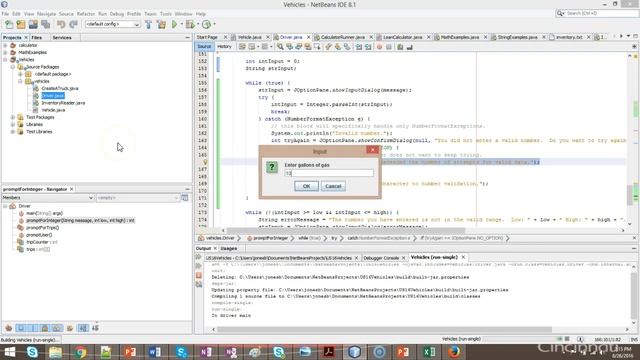Click the promptForInteger breadcrumb
Screen dimensions: 640x360
pyautogui.click(x=270, y=238)
